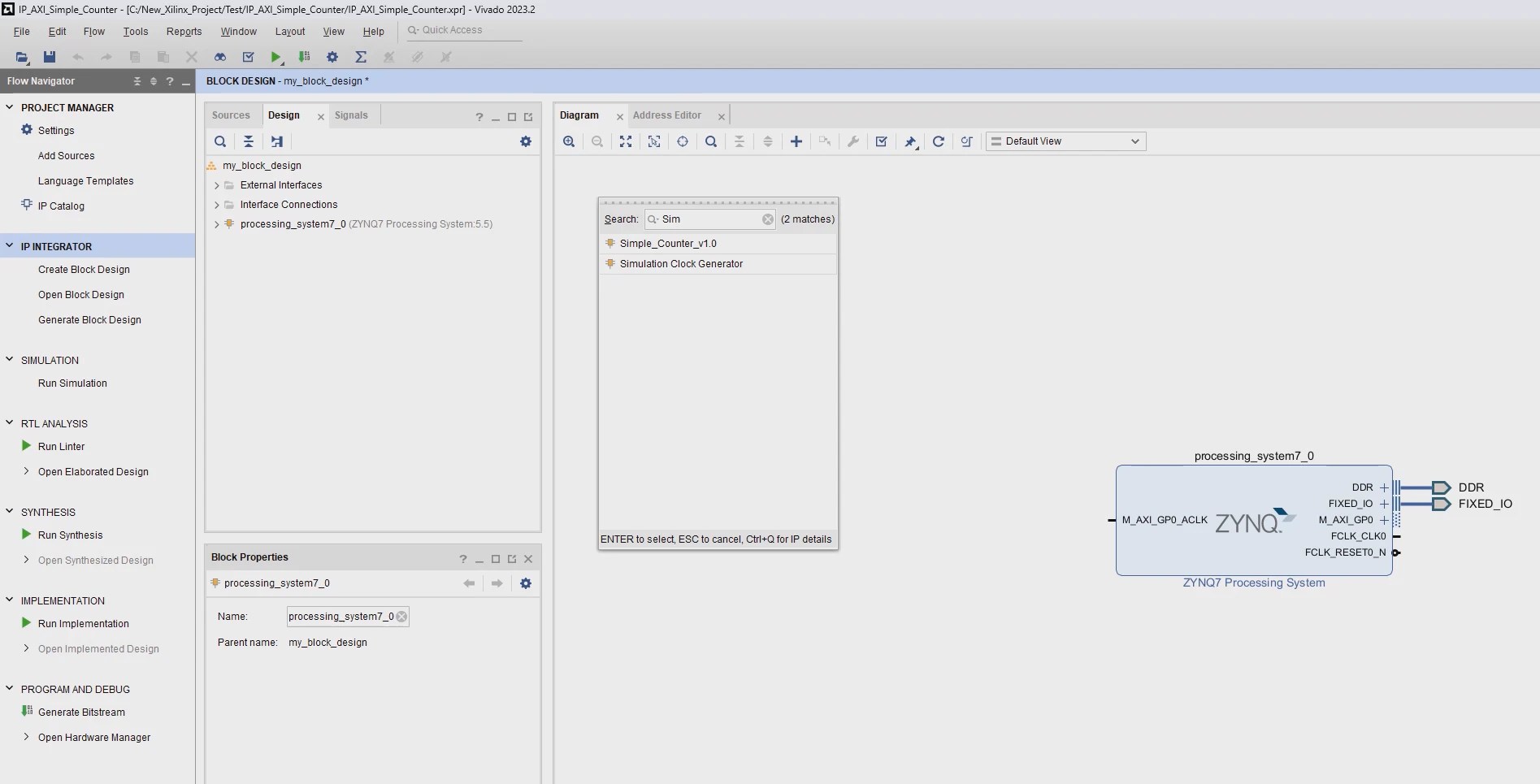
Task: Click the hierarchy icon in the Design panel toolbar
Action: coord(277,141)
